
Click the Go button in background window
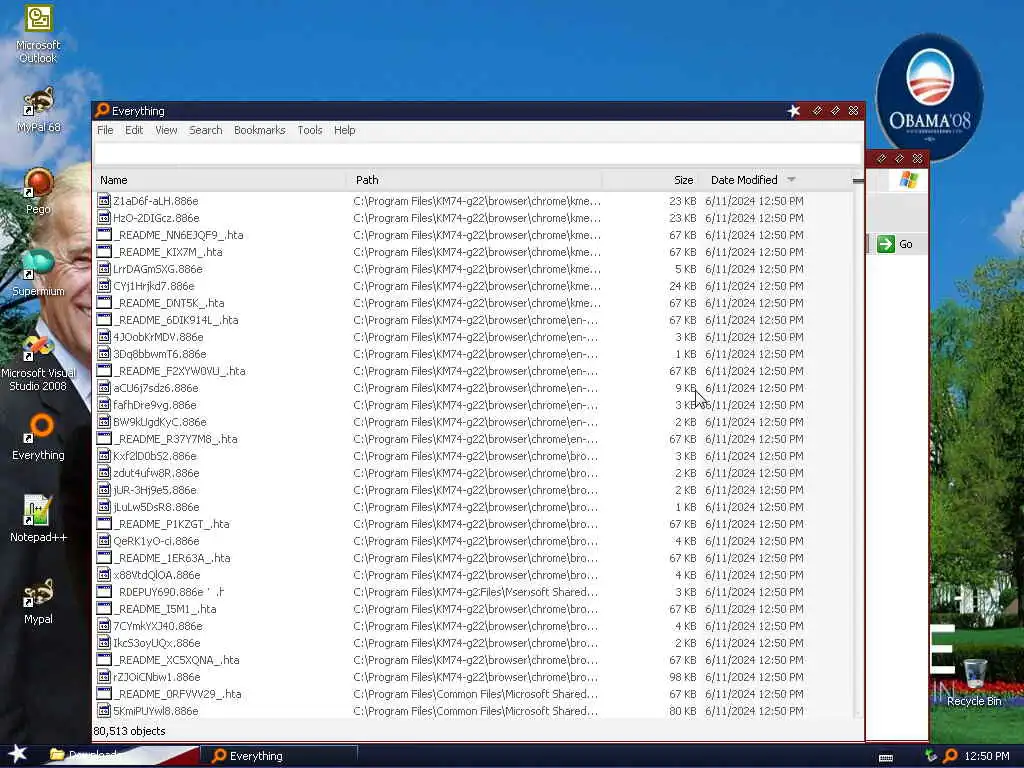point(895,244)
